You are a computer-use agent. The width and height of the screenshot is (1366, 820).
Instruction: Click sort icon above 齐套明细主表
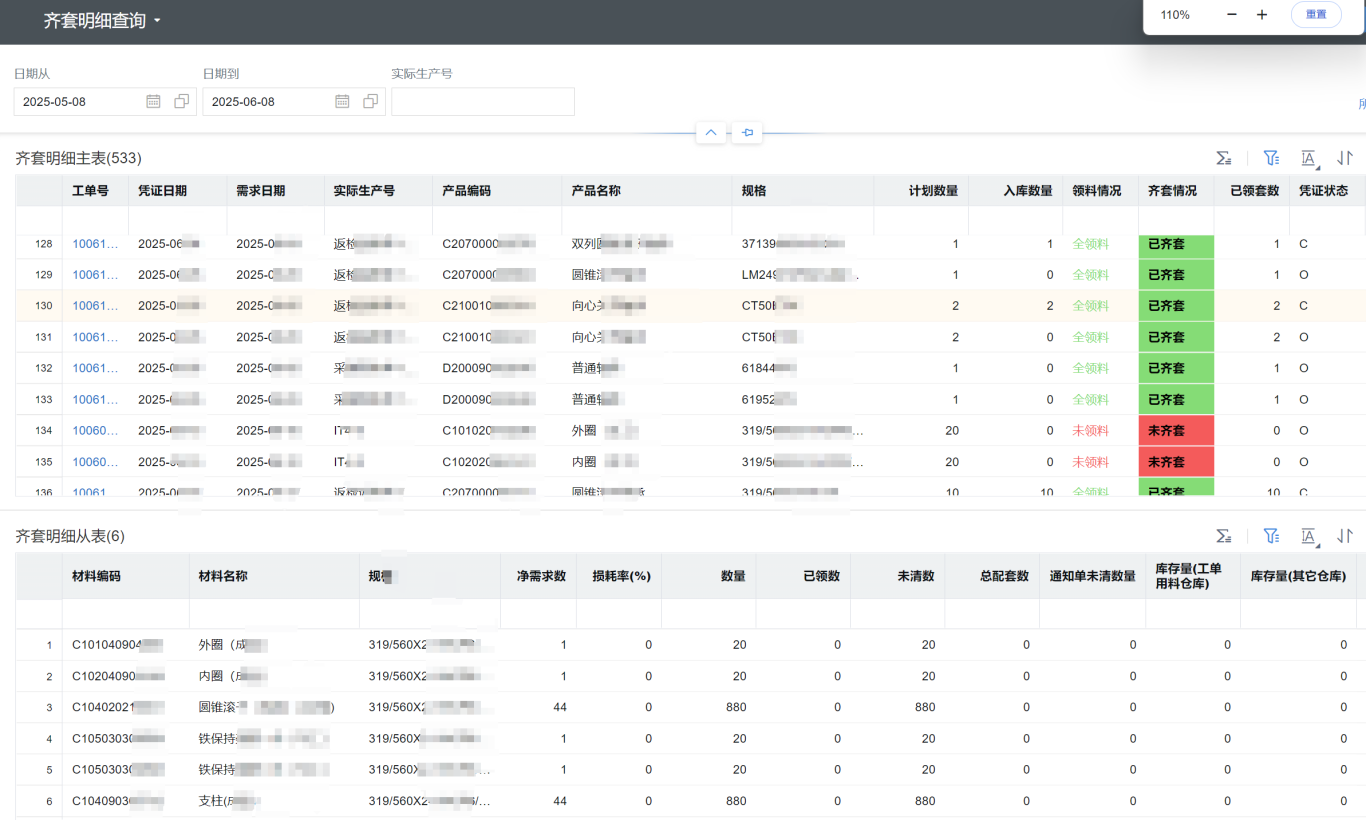click(x=1345, y=158)
